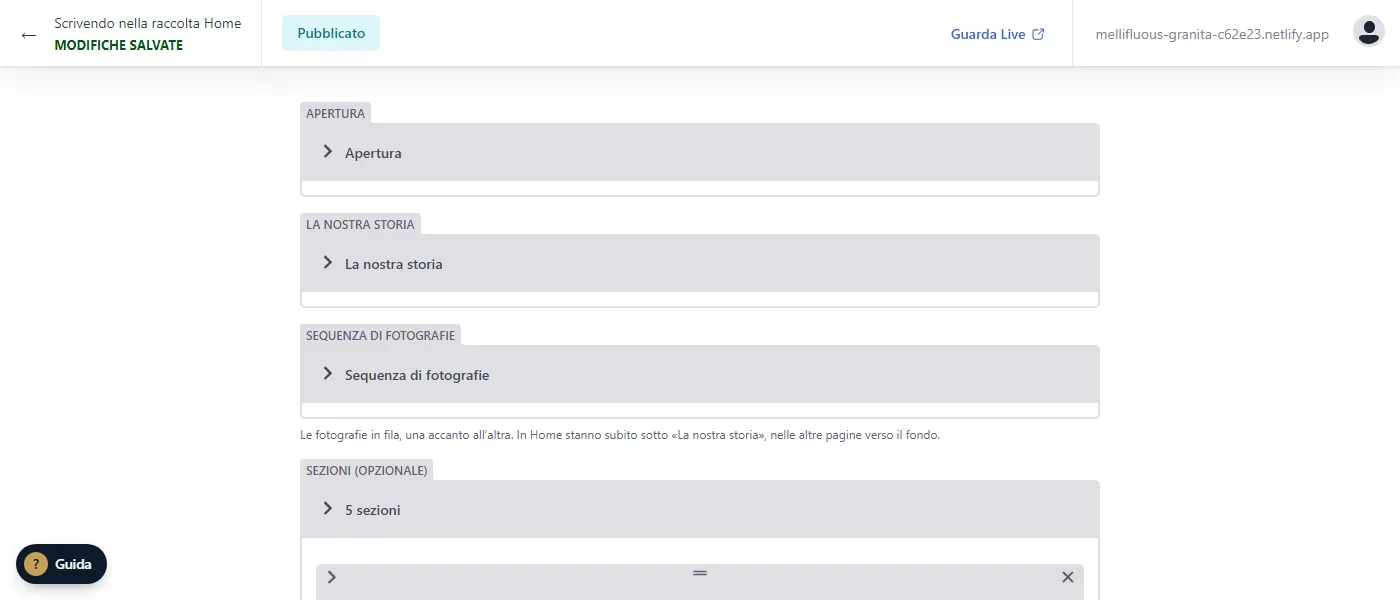Screen dimensions: 1400x600
Task: Click the APERTURA field label
Action: pos(335,113)
